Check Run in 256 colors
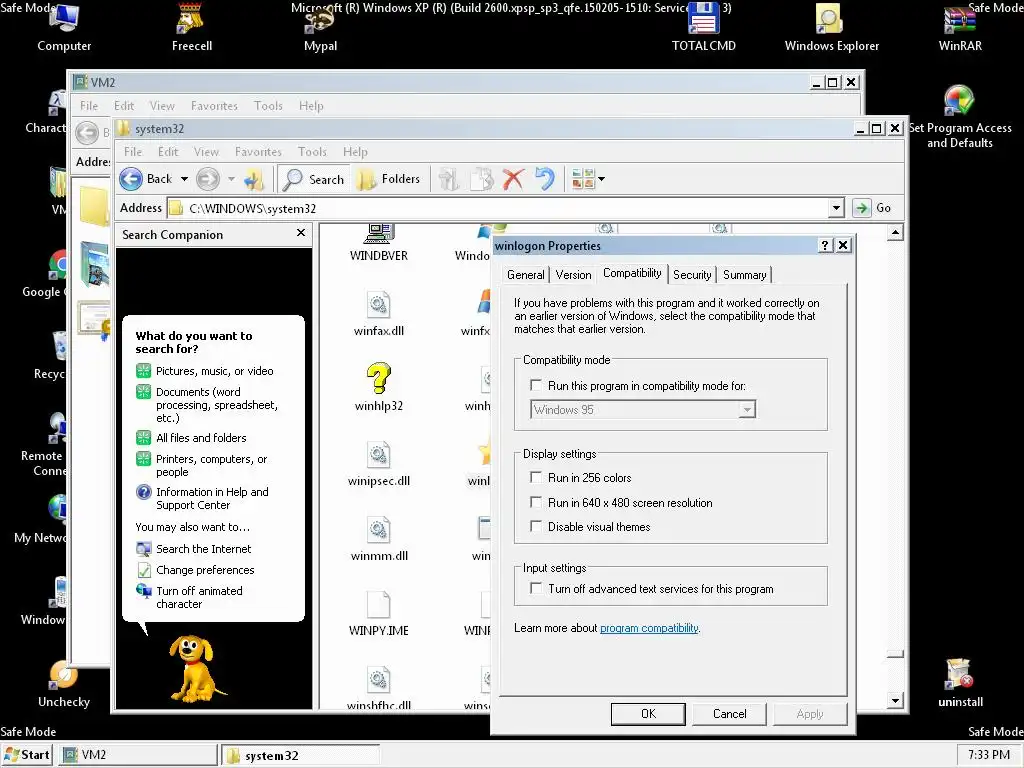Screen dimensions: 1024x768 tap(536, 477)
